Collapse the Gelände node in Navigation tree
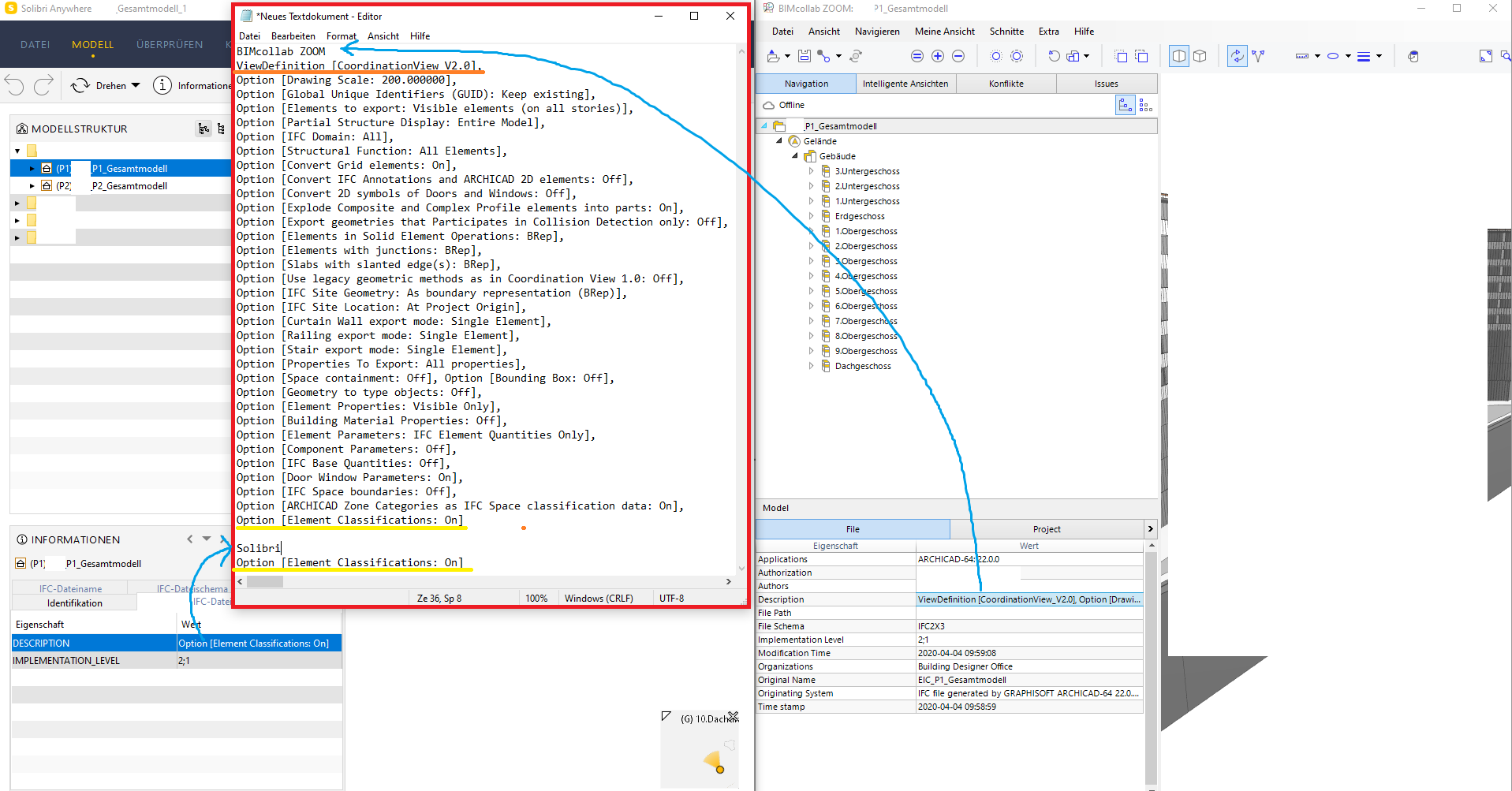 [779, 141]
